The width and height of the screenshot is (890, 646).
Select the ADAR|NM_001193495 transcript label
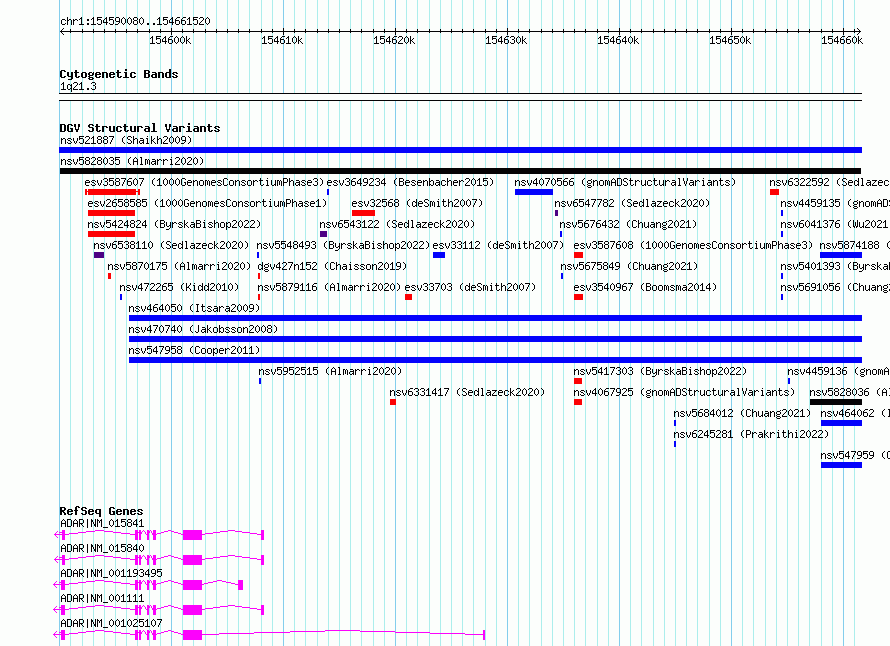[111, 573]
